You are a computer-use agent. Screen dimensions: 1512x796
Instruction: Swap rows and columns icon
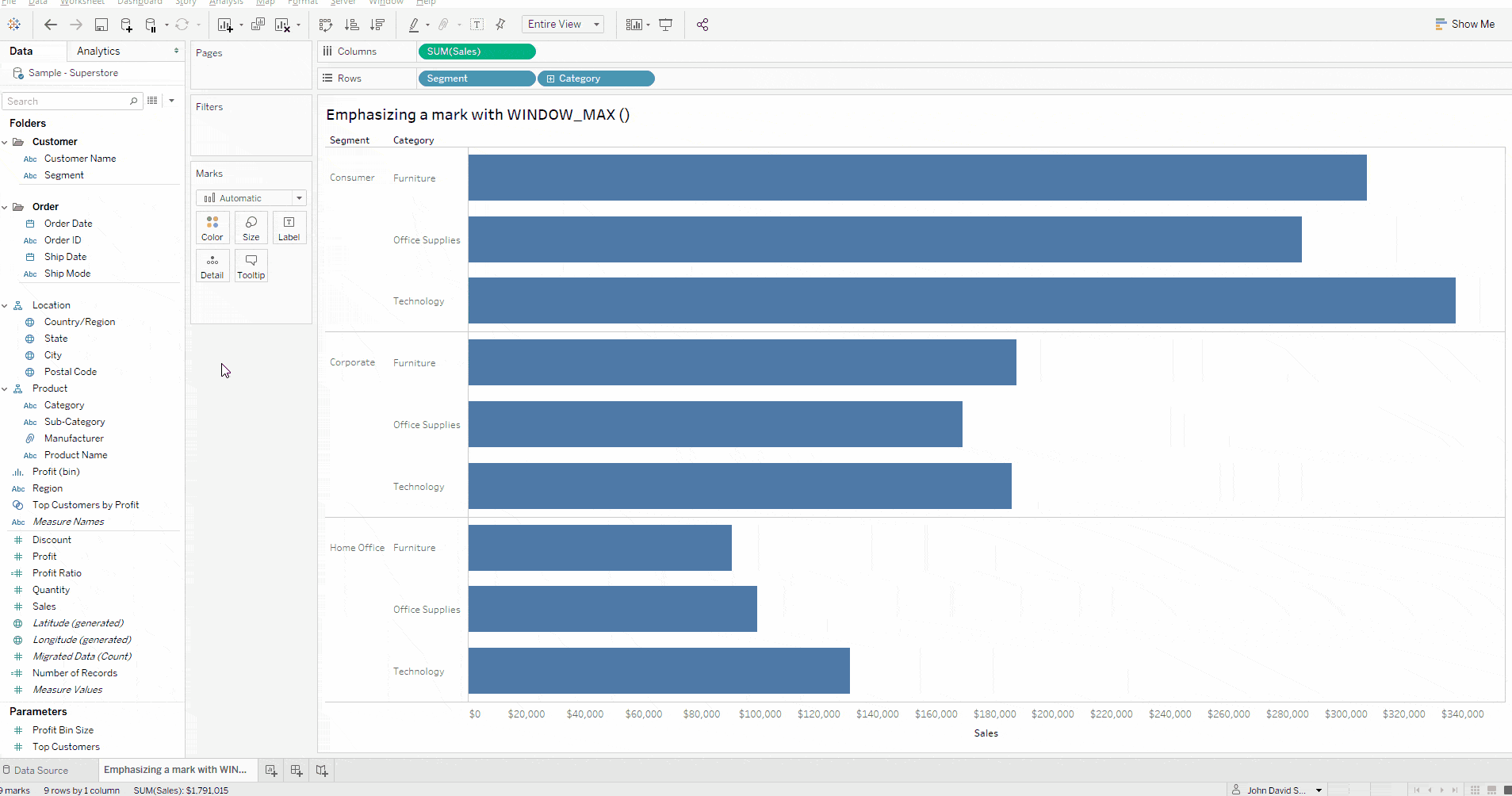326,25
